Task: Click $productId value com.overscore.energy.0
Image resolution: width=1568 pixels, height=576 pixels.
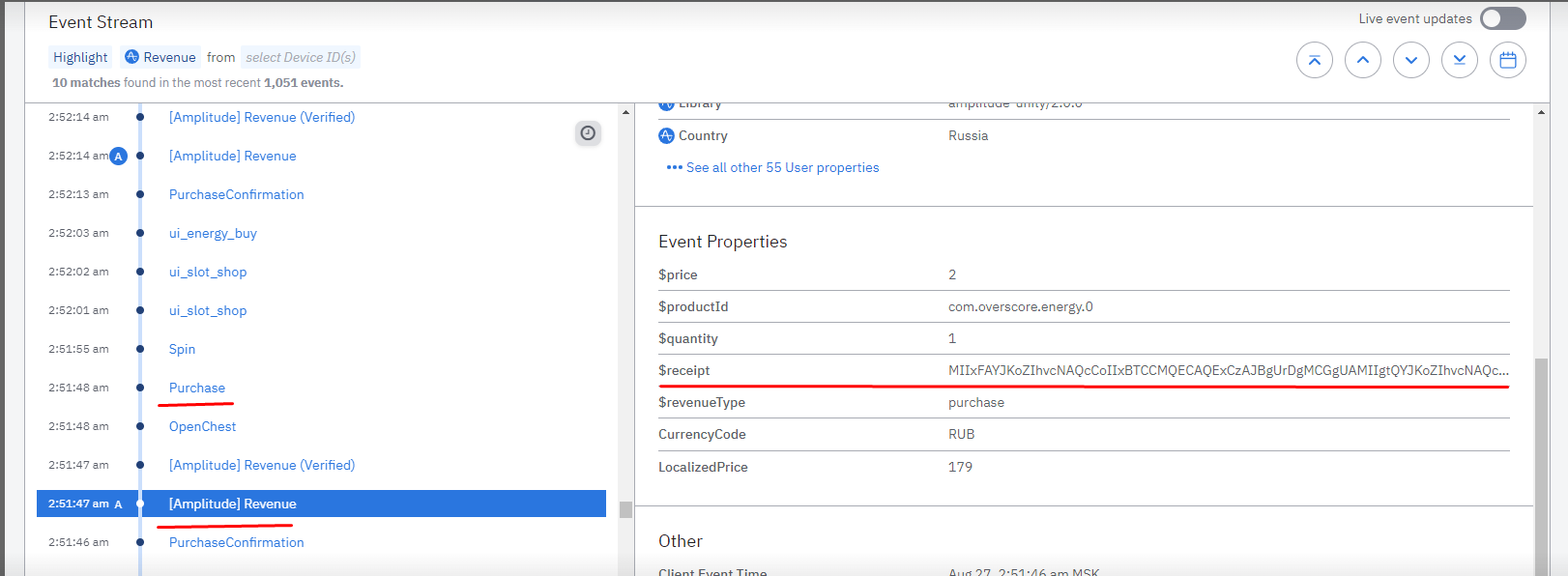Action: (x=1021, y=306)
